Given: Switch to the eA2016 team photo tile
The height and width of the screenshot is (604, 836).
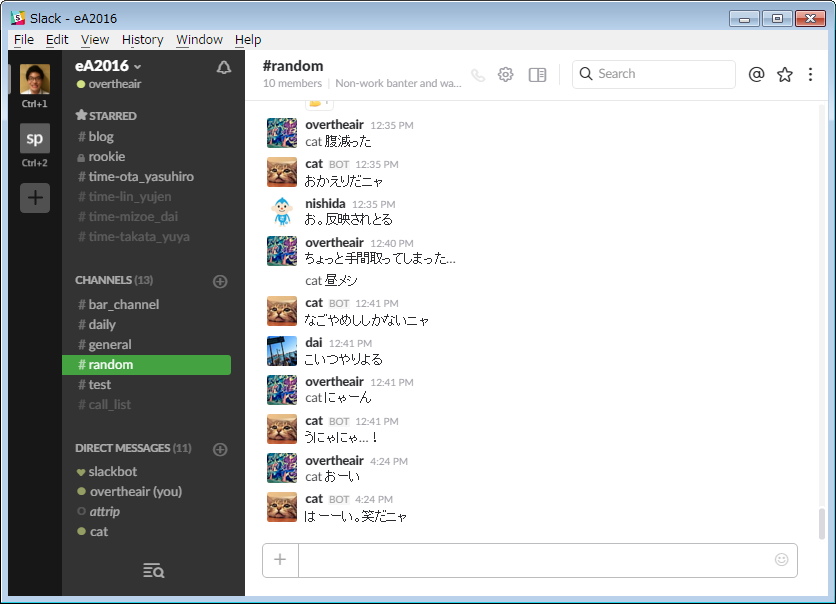Looking at the screenshot, I should tap(35, 79).
